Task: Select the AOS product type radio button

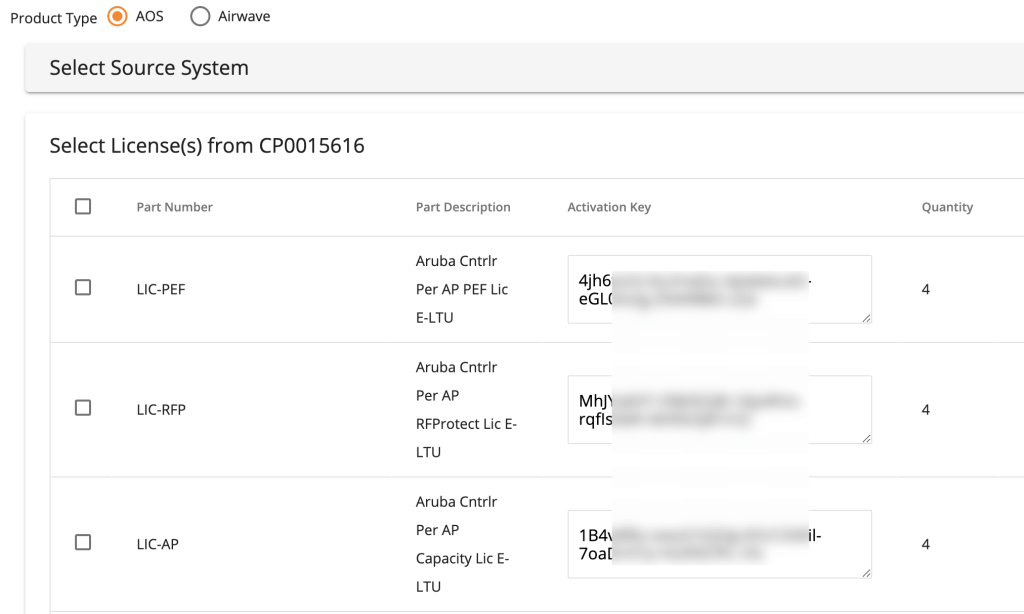Action: coord(118,17)
